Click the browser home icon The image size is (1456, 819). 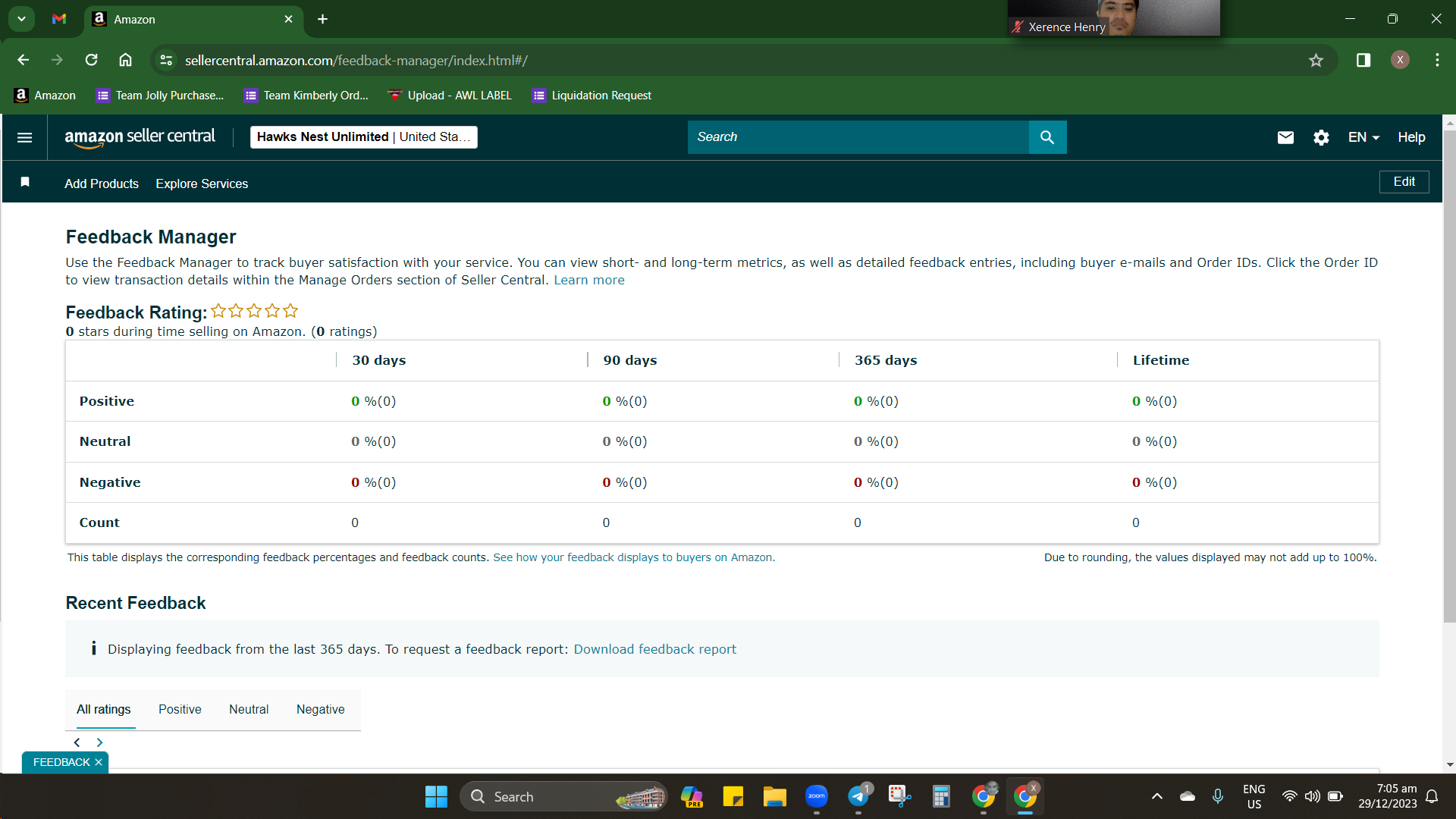point(125,60)
